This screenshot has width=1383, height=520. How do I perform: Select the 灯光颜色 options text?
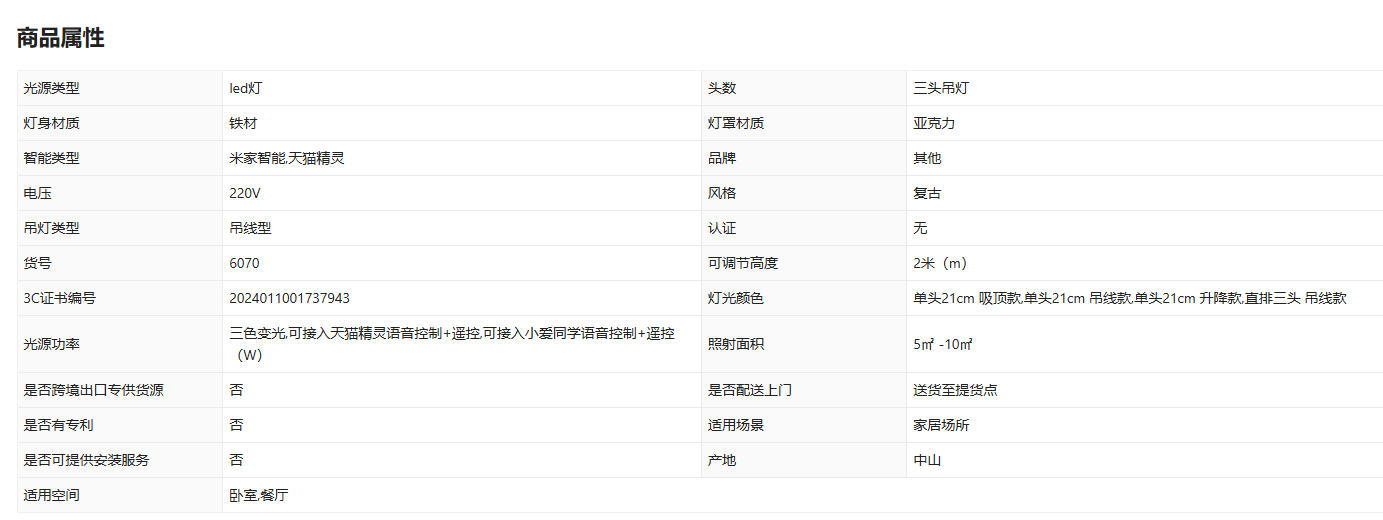[x=1129, y=298]
